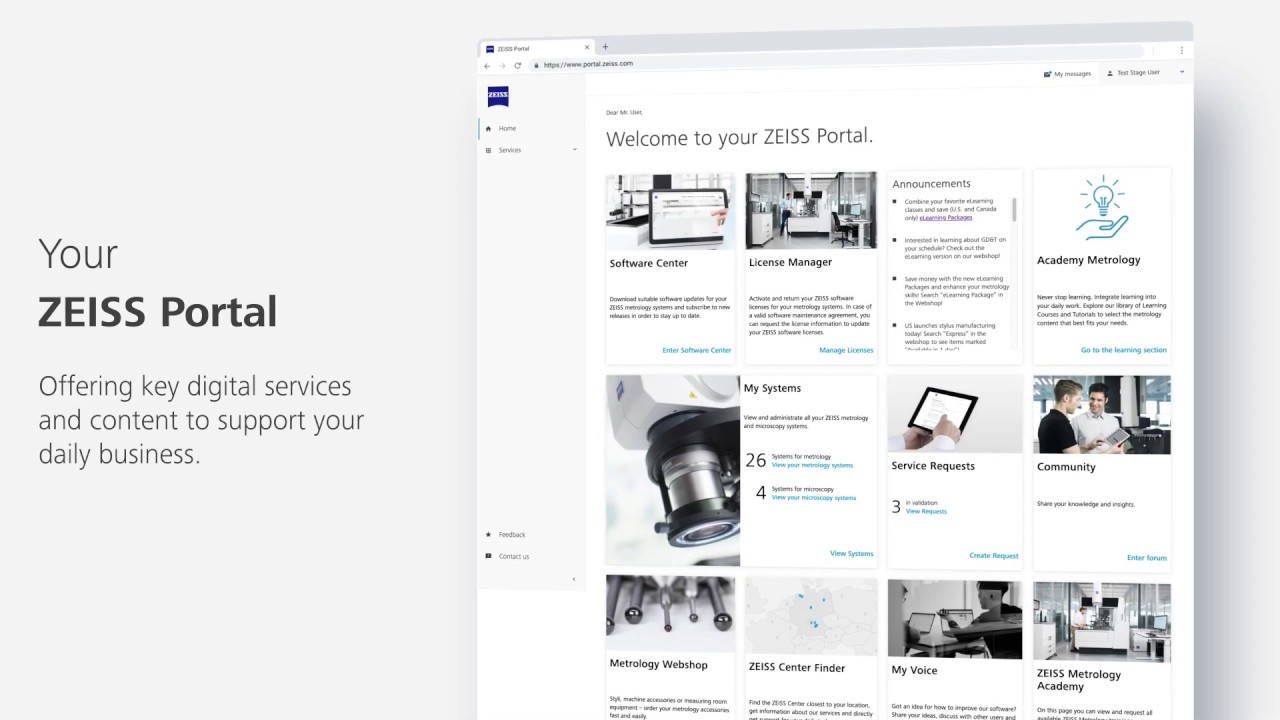Screen dimensions: 1280x720
Task: Click the Announcements heading
Action: coord(931,184)
